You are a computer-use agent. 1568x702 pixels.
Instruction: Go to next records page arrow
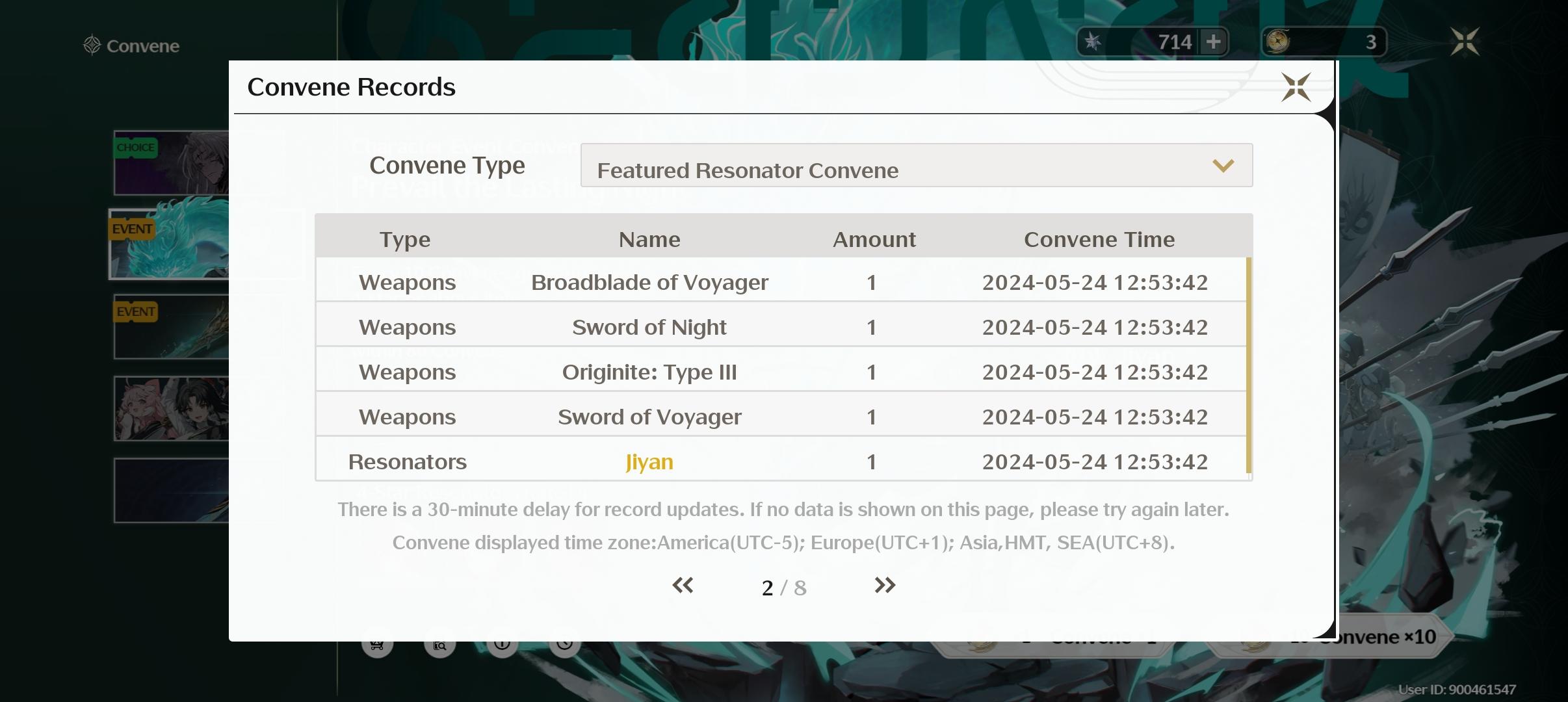(x=884, y=586)
